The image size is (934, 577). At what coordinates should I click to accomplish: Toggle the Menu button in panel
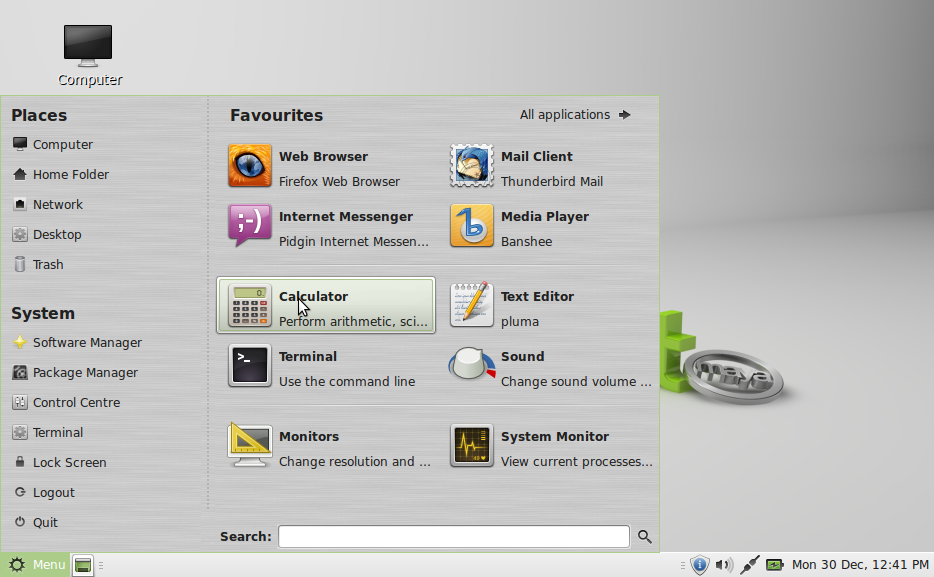point(35,564)
